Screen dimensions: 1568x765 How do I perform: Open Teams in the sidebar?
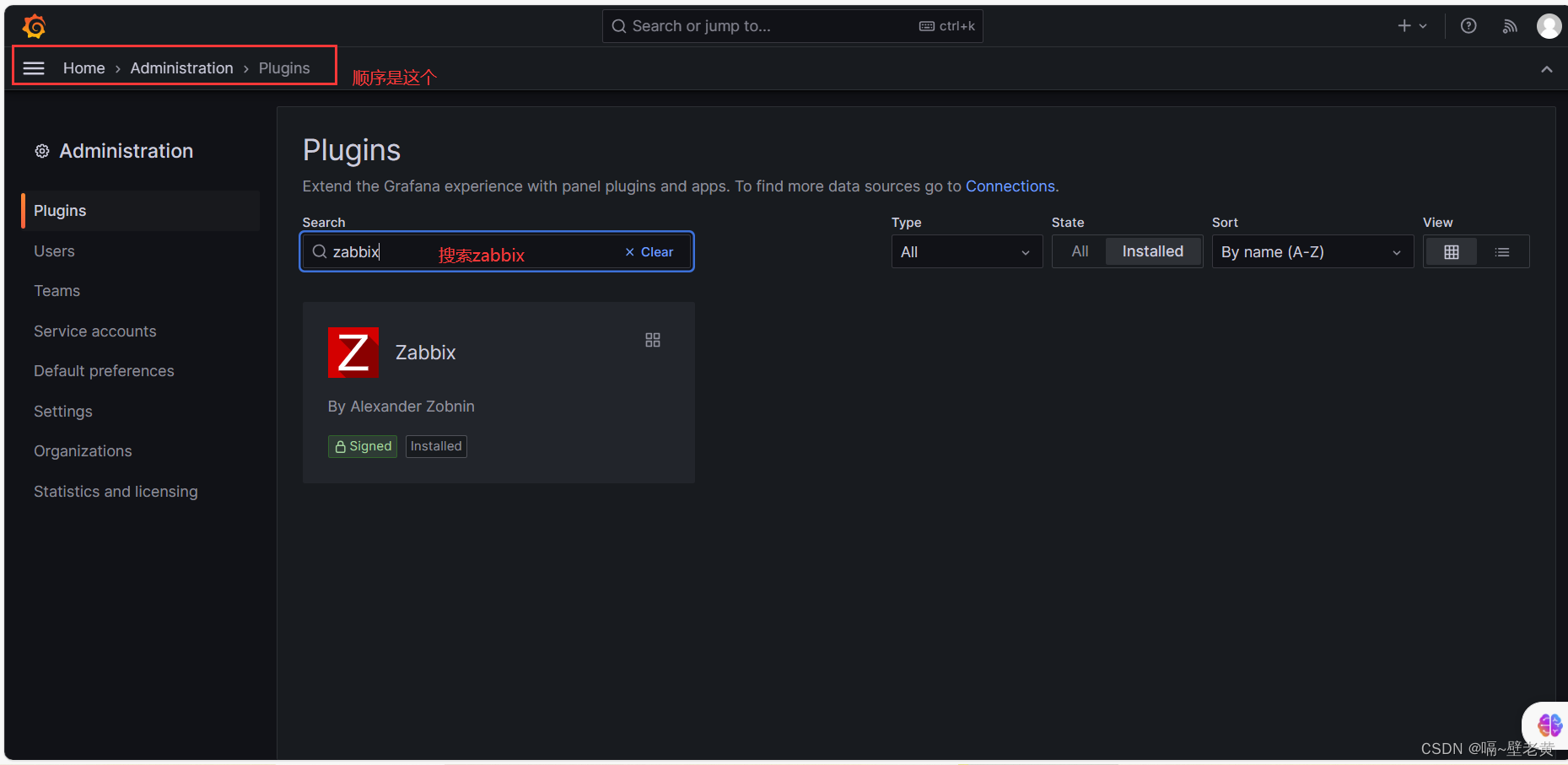tap(57, 291)
